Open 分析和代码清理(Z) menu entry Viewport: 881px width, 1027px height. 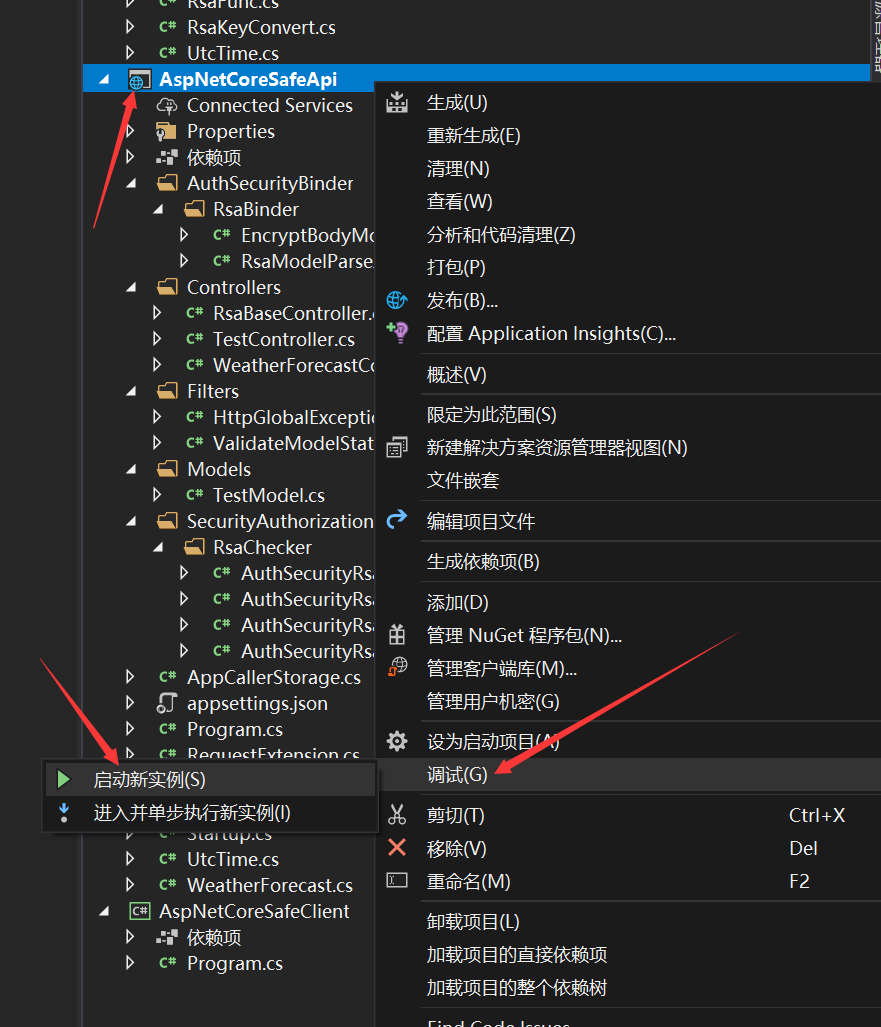coord(500,234)
